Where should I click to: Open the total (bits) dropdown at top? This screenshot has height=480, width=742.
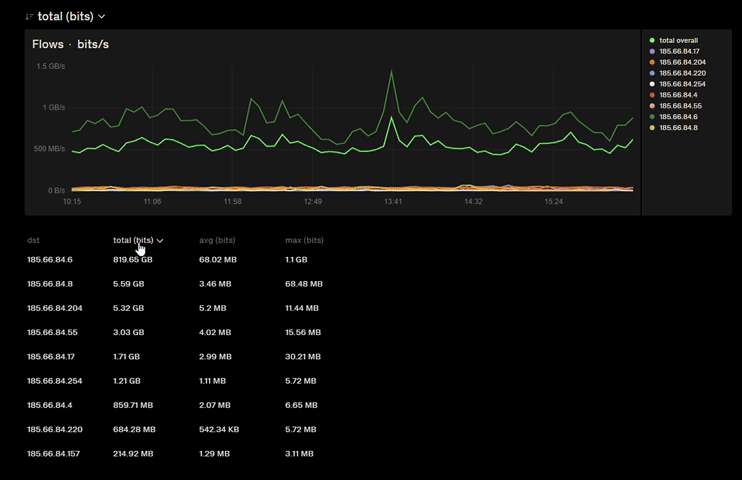[71, 17]
